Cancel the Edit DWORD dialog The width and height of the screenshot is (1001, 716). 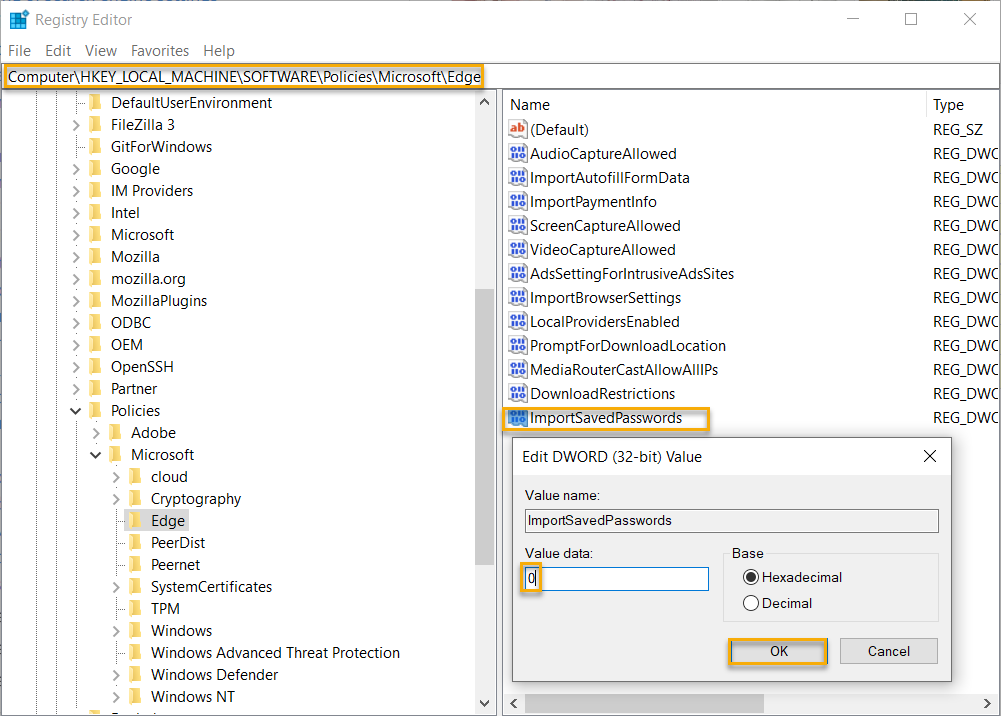(888, 651)
